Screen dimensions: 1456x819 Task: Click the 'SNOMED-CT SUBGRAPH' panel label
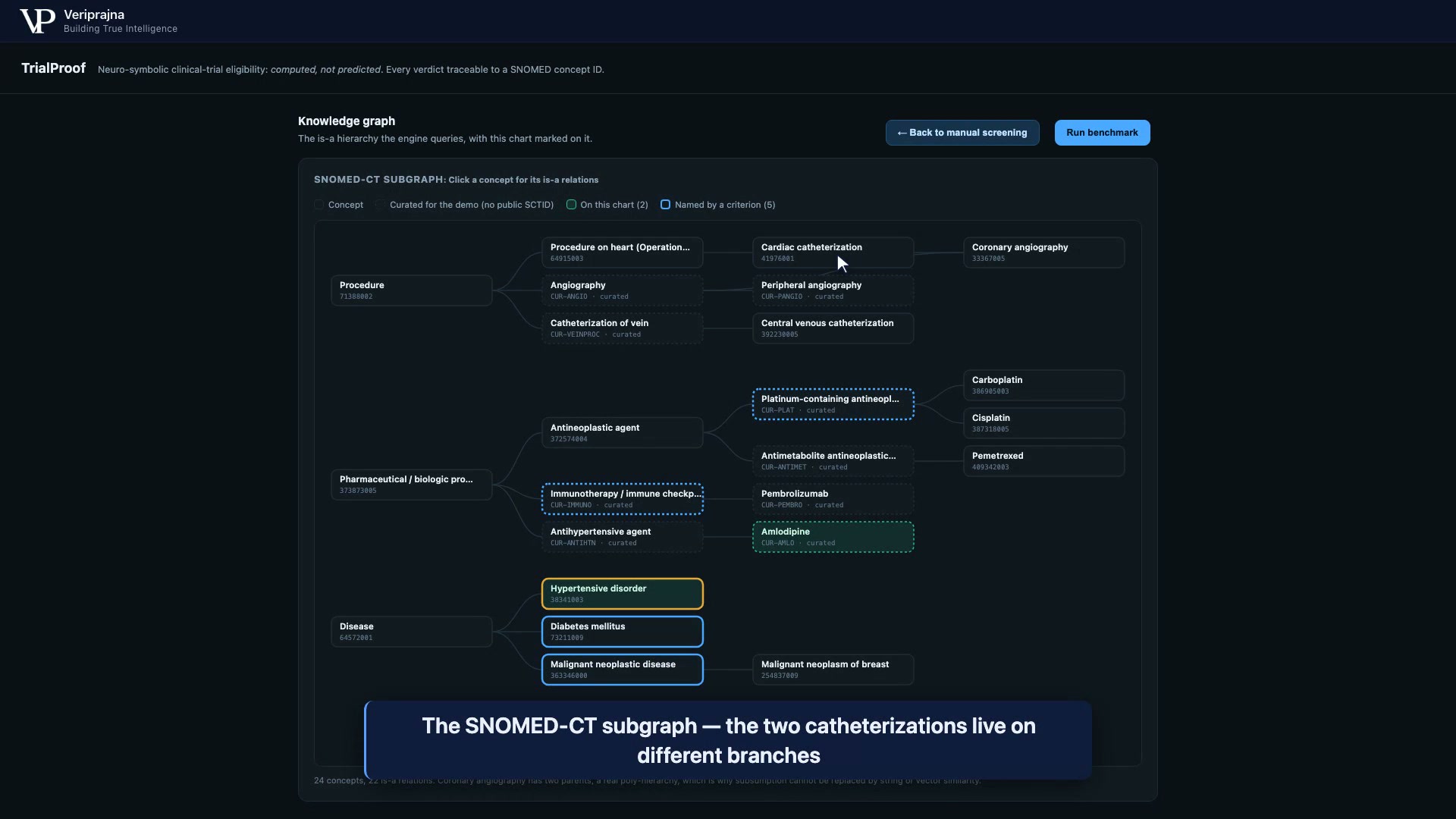click(380, 180)
